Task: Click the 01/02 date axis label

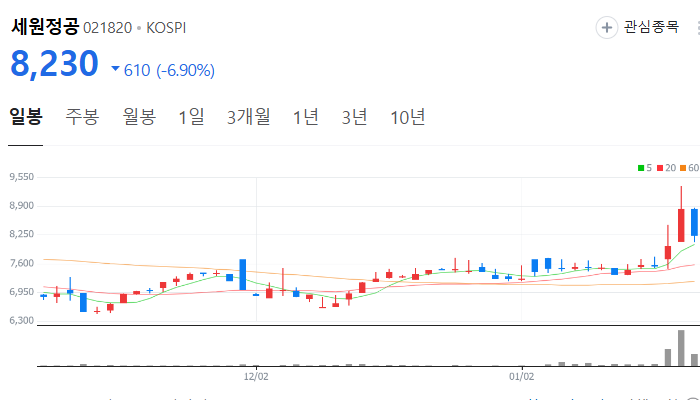Action: point(521,377)
